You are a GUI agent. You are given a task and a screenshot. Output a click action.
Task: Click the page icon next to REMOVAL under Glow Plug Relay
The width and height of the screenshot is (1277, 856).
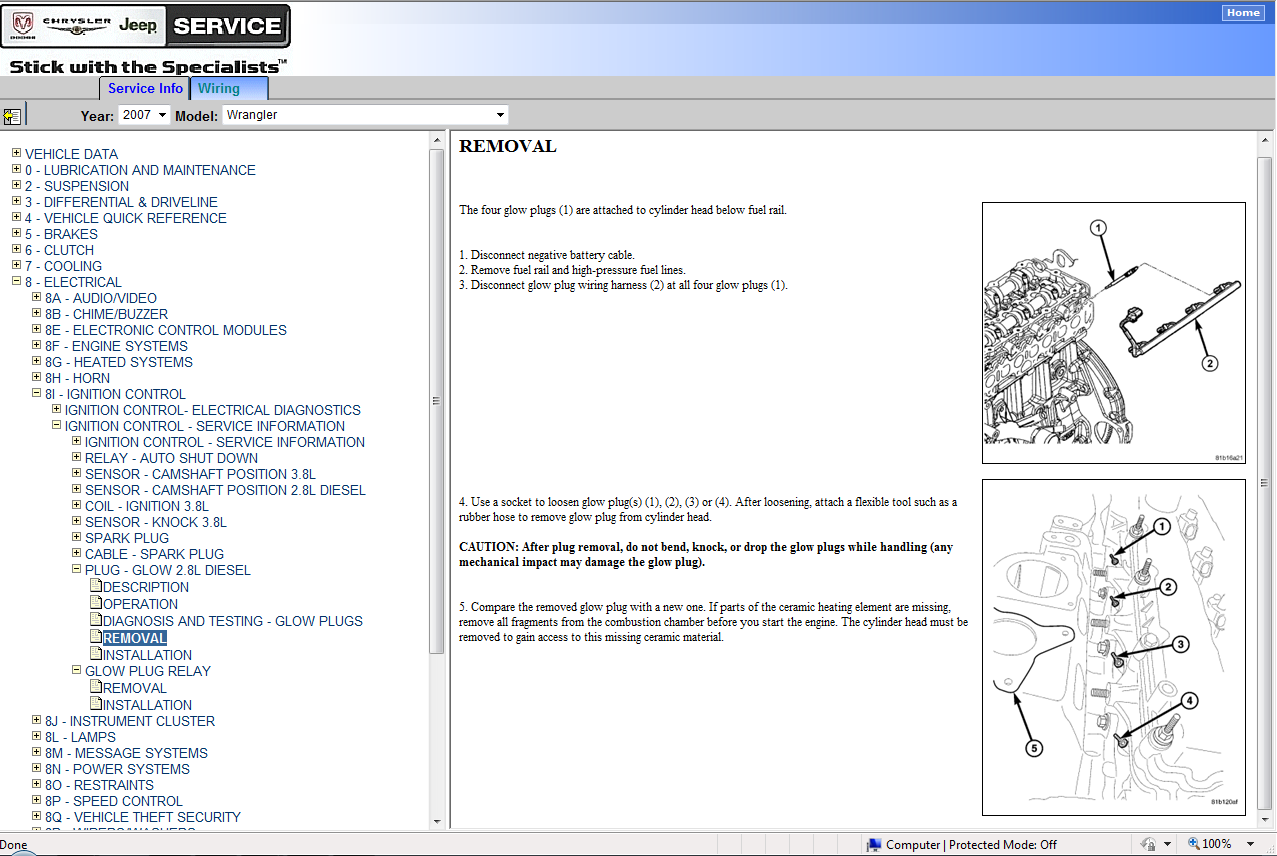pyautogui.click(x=96, y=688)
